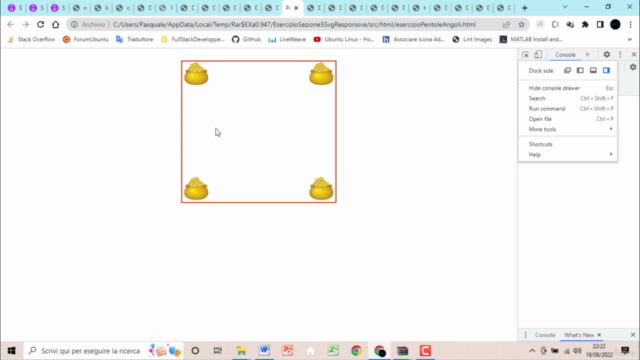This screenshot has width=640, height=360.
Task: Click the bottom-left pot of gold
Action: pos(196,189)
